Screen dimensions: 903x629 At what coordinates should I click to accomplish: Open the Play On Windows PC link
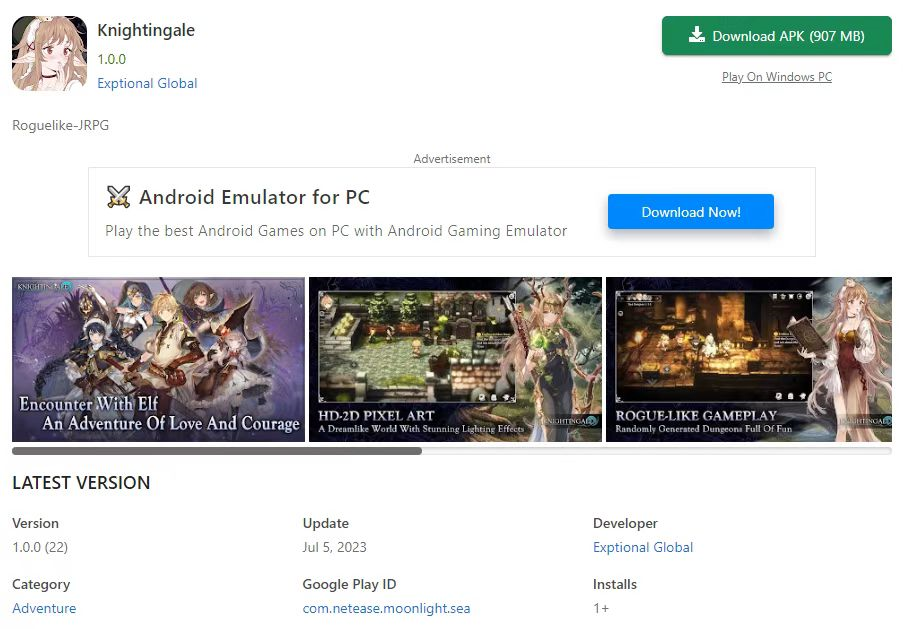[777, 77]
